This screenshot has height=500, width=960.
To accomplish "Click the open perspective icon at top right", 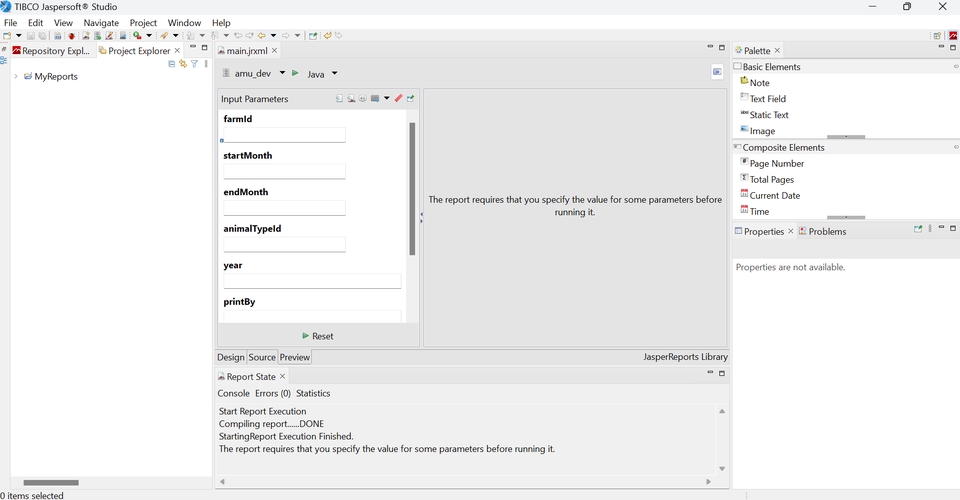I will point(937,35).
